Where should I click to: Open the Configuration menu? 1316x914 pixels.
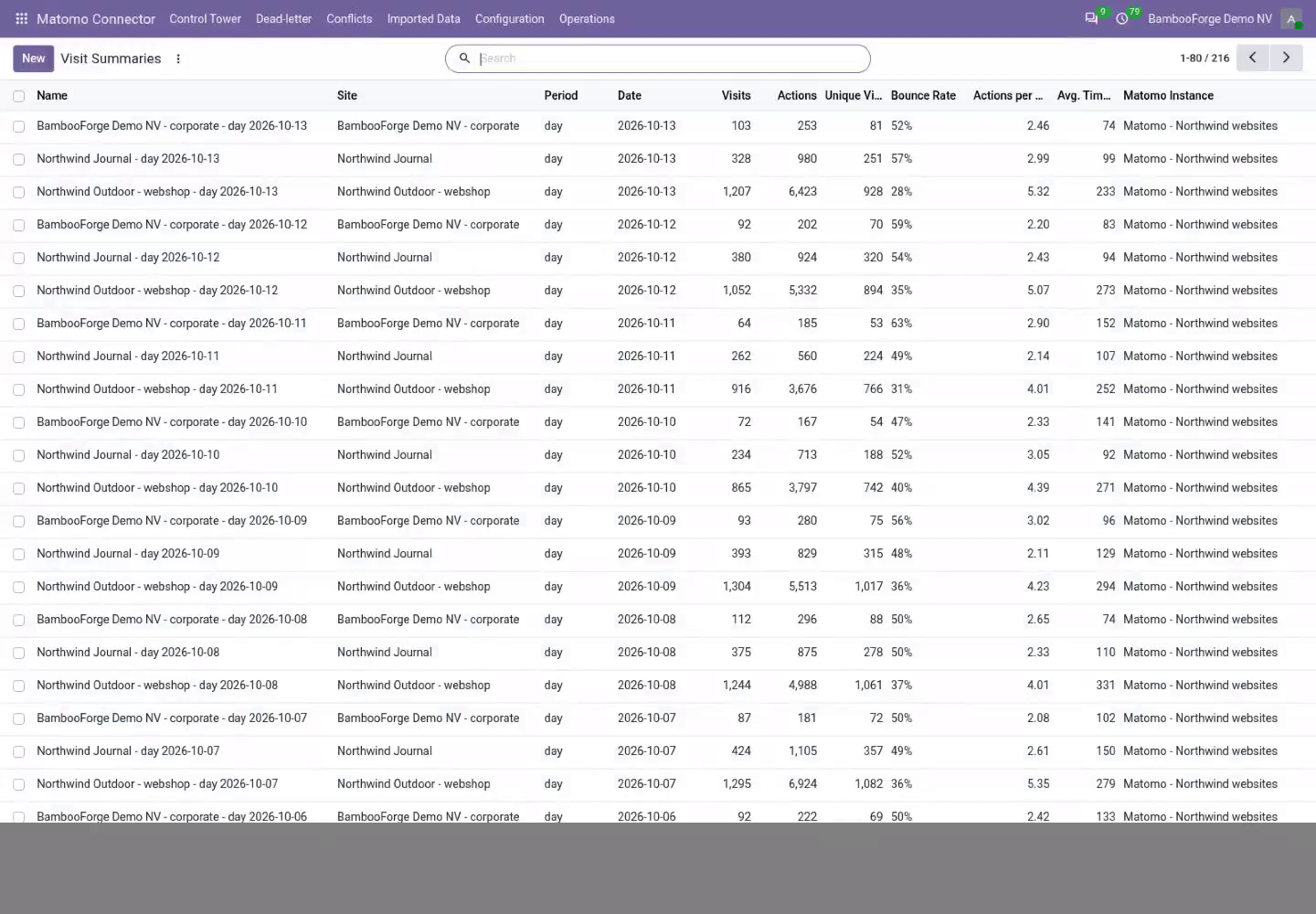point(509,18)
